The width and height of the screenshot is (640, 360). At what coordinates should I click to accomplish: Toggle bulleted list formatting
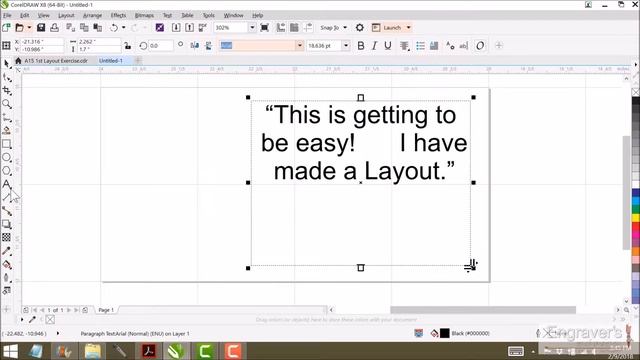(x=420, y=46)
